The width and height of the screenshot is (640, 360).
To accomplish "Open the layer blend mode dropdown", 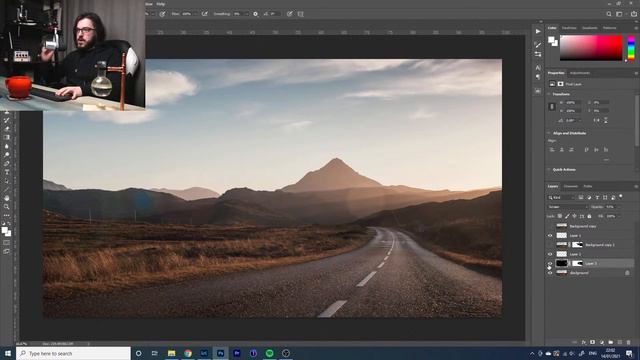I will tap(567, 207).
